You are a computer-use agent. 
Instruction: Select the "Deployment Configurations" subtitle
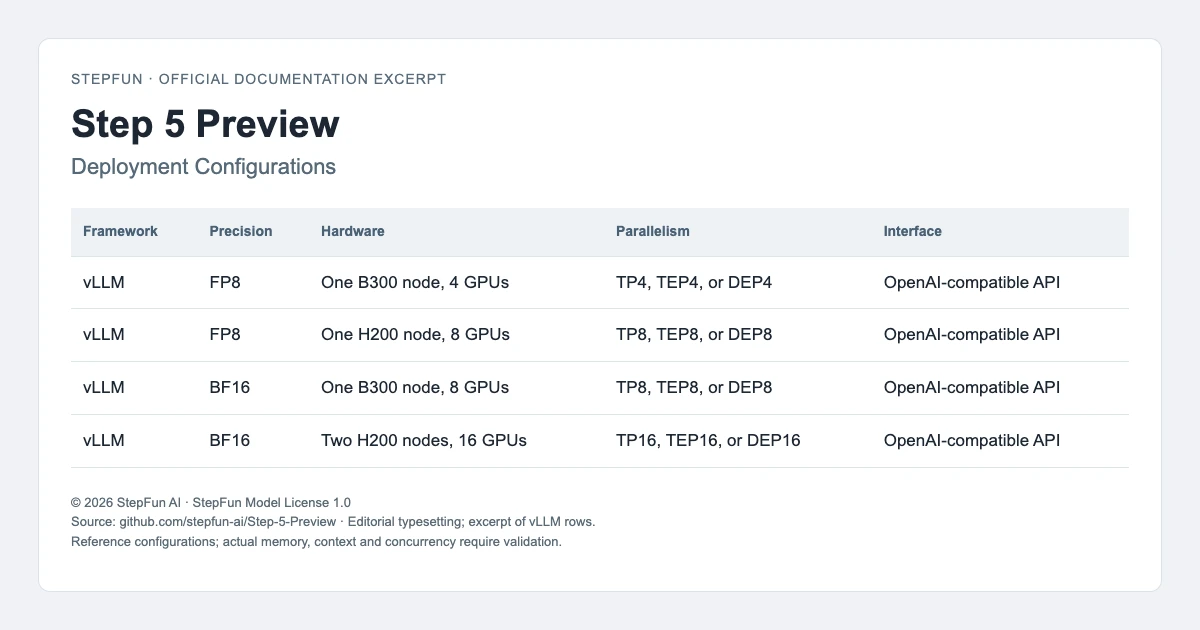tap(203, 167)
